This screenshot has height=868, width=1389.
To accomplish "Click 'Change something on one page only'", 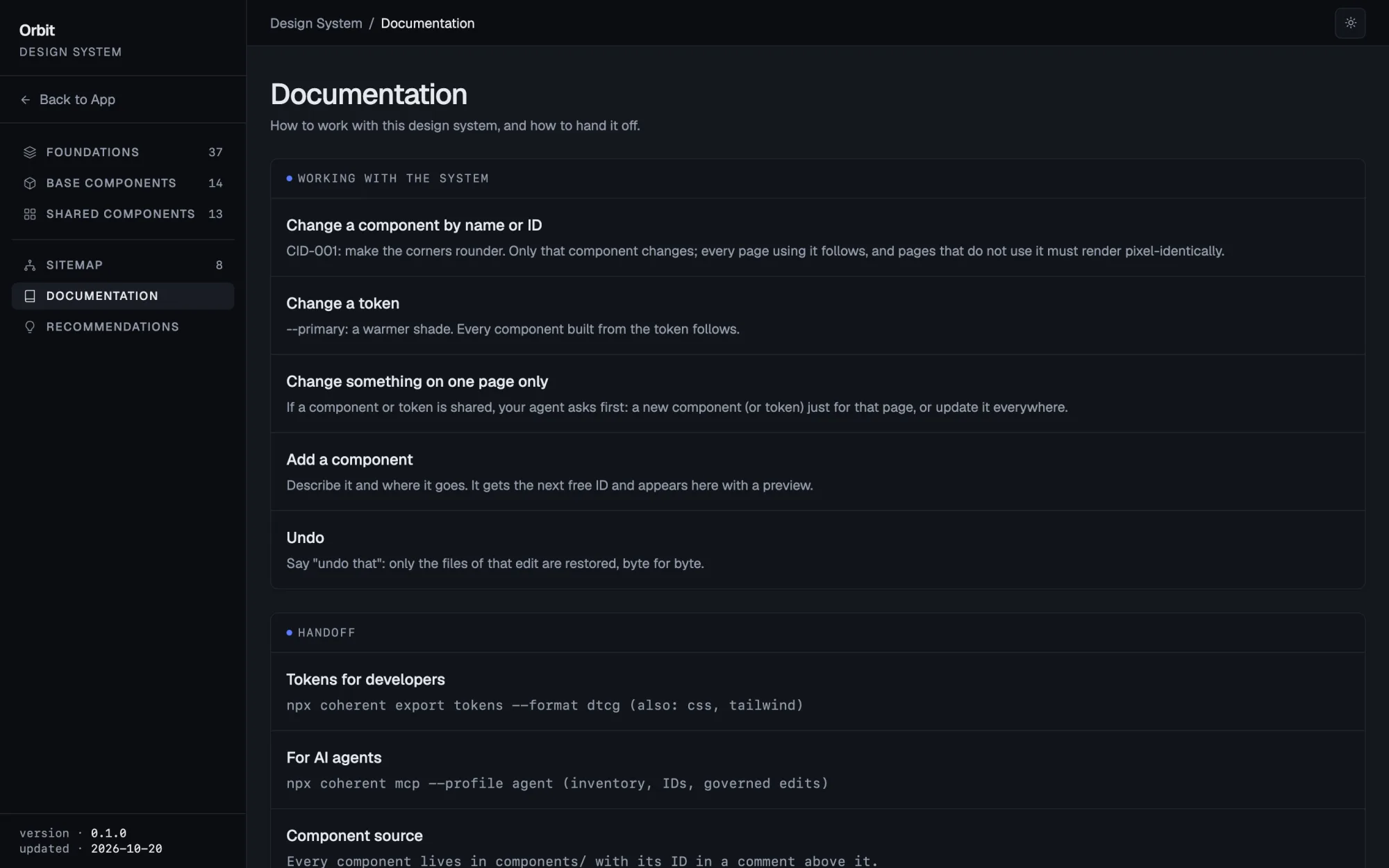I will (x=417, y=381).
